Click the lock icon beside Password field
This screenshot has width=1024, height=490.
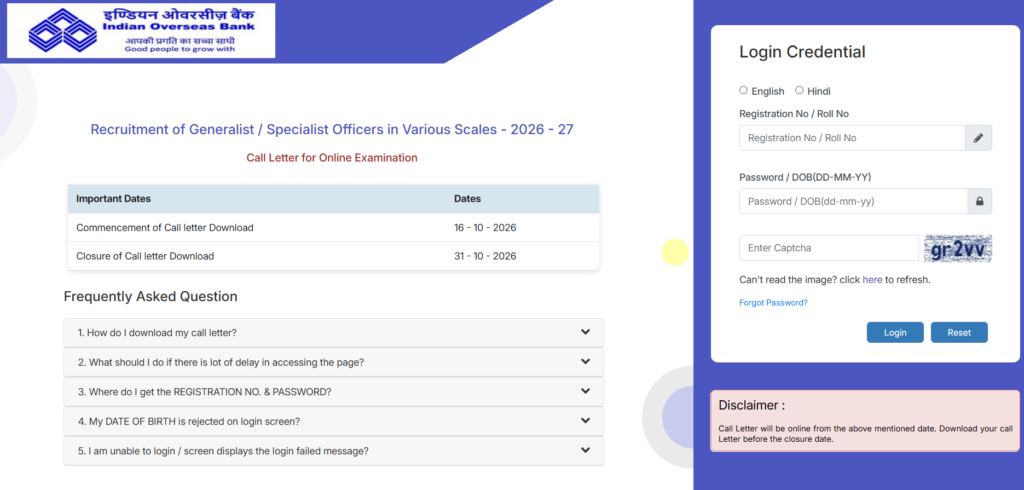[x=980, y=201]
